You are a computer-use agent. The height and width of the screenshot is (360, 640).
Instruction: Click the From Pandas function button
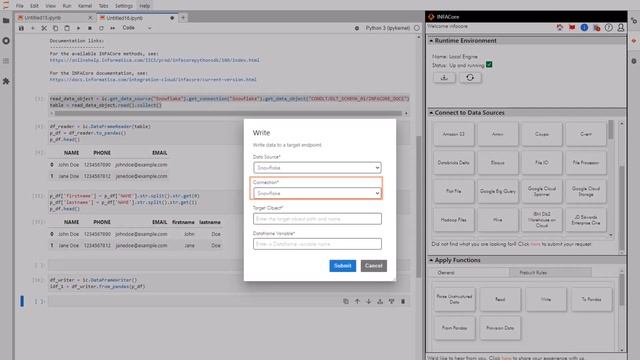[454, 328]
